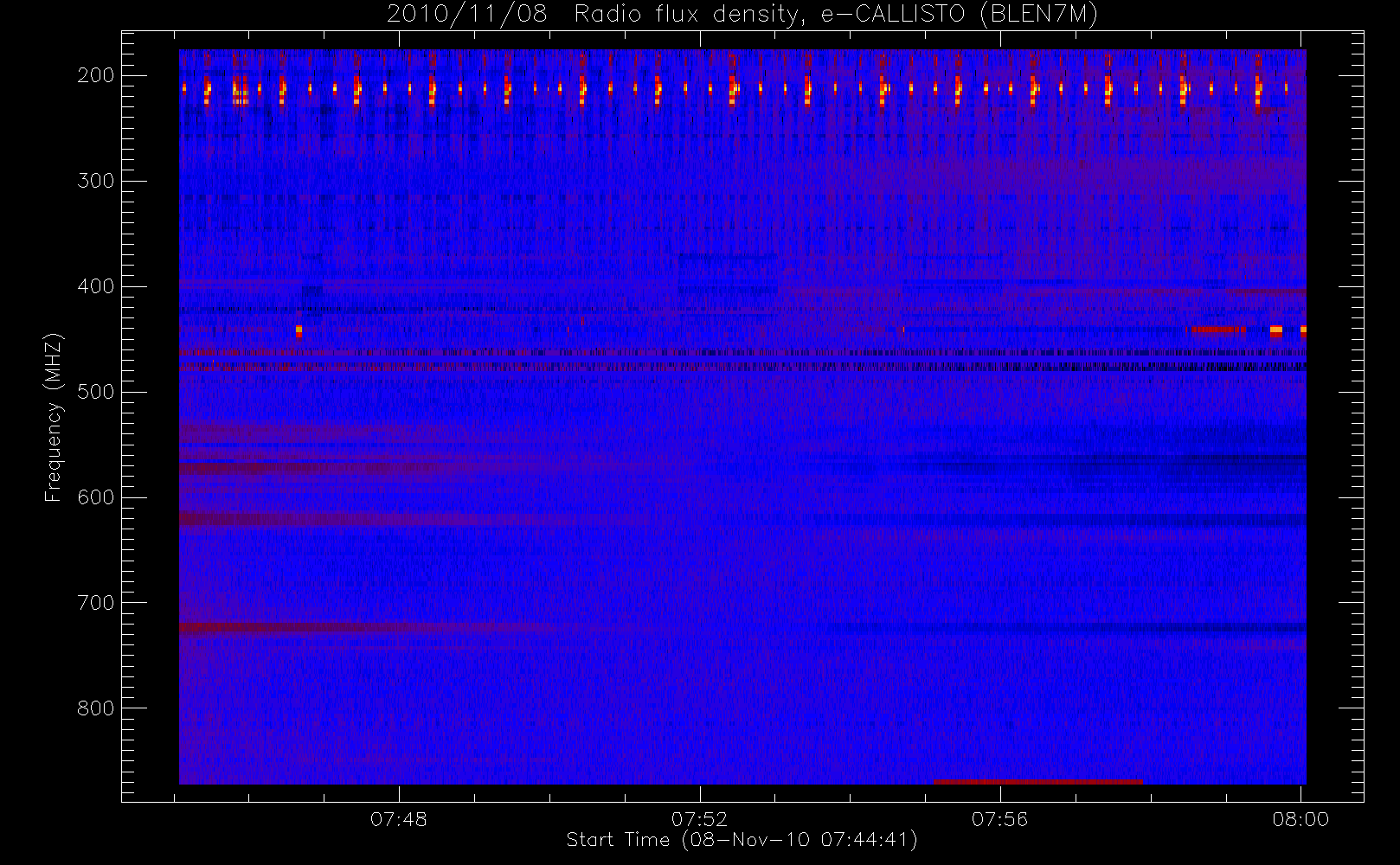Click the 07:48 time tick label
Viewport: 1400px width, 865px height.
point(399,819)
